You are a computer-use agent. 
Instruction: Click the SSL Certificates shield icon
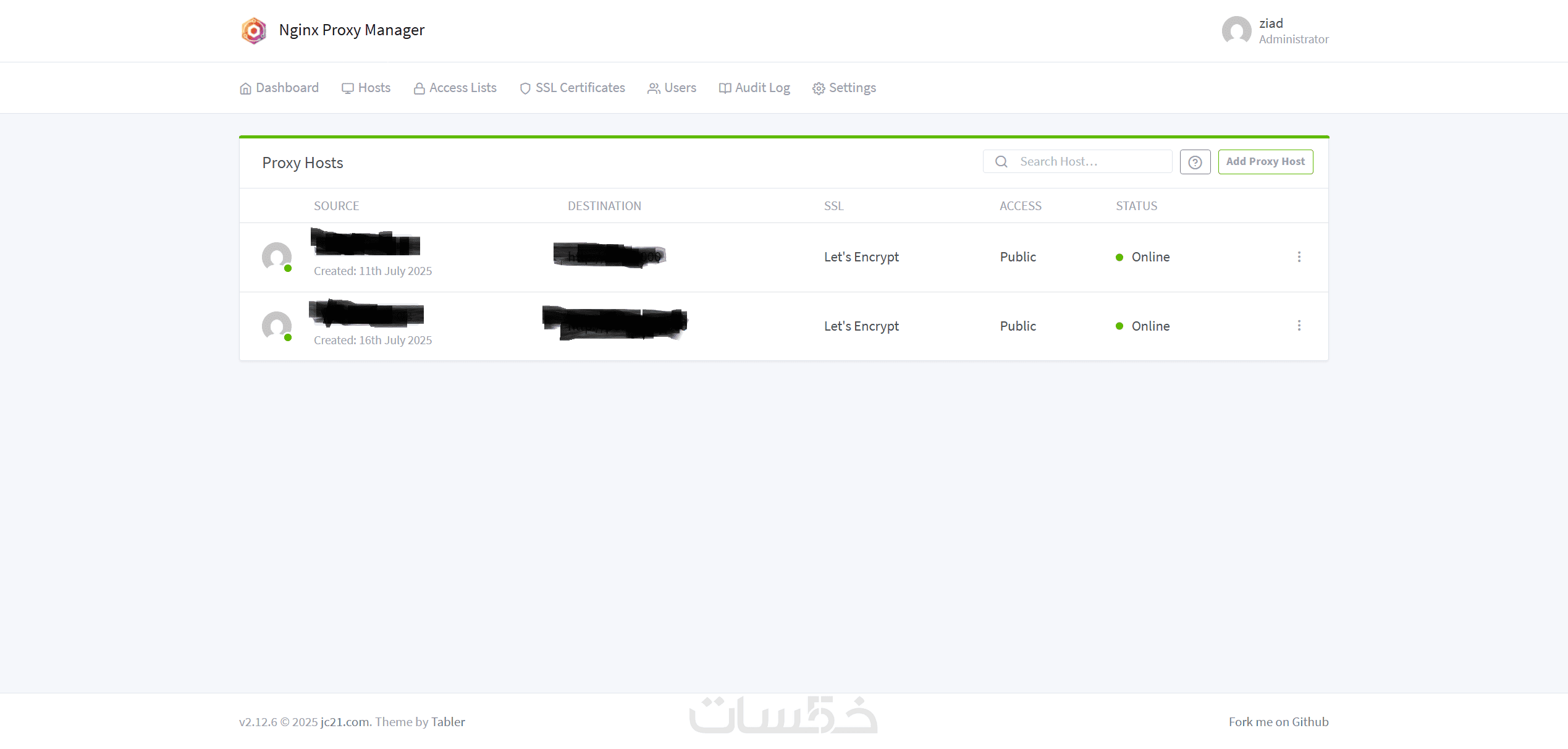pyautogui.click(x=525, y=88)
